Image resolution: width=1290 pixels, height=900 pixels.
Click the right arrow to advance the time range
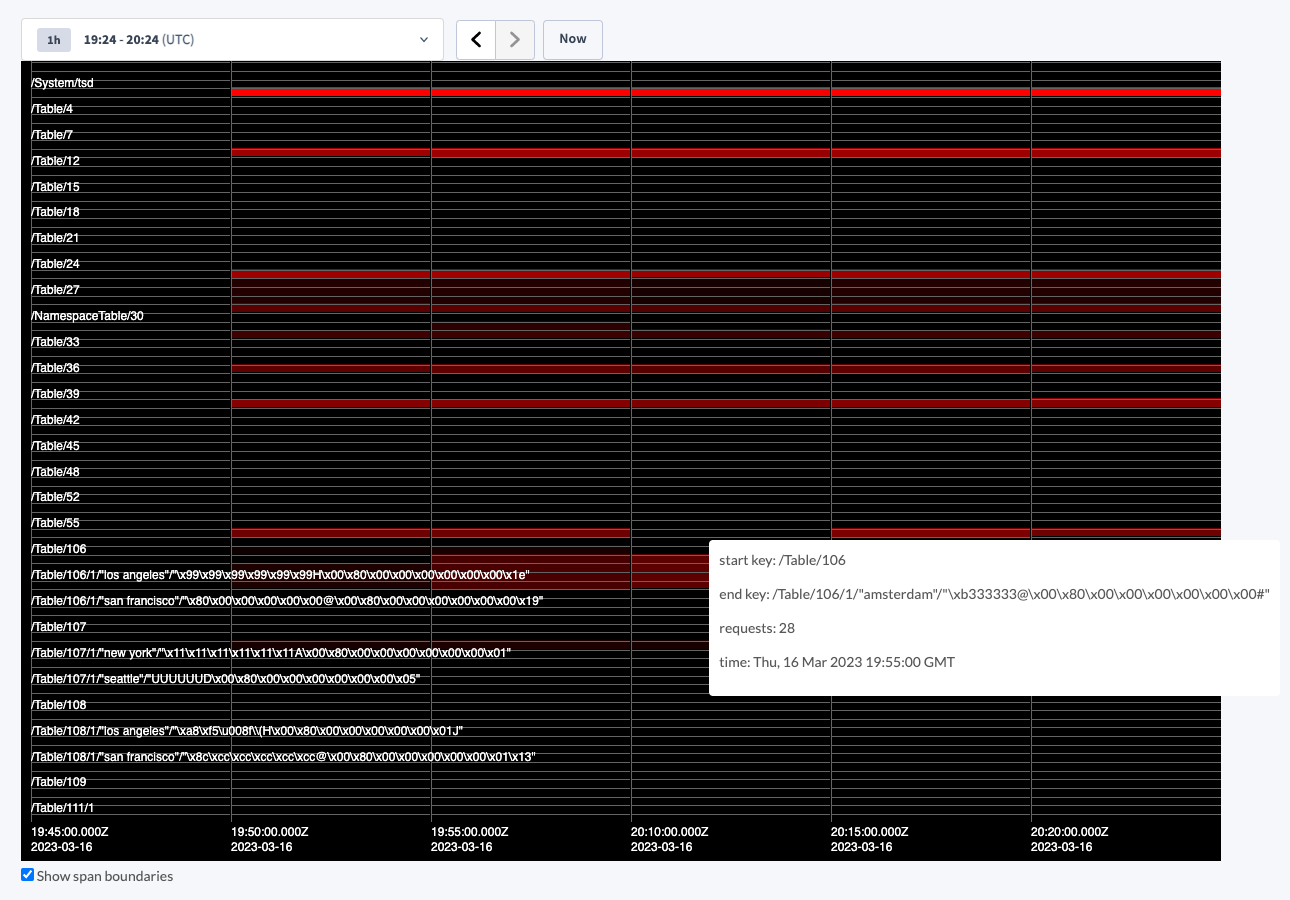click(x=514, y=39)
